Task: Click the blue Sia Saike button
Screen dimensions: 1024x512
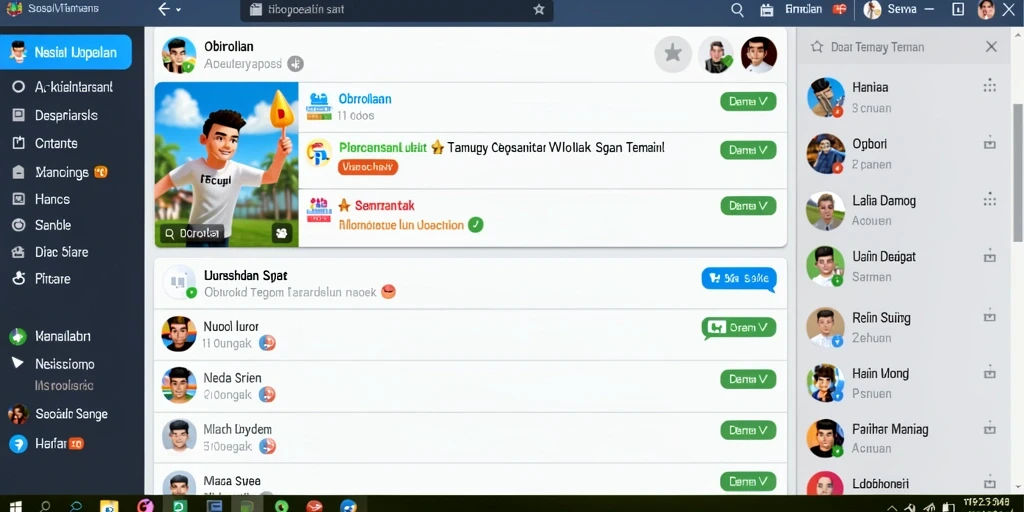Action: click(739, 279)
